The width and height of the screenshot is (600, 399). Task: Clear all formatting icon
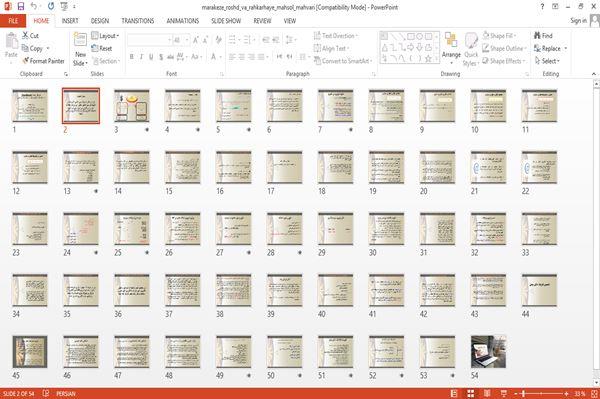[218, 40]
